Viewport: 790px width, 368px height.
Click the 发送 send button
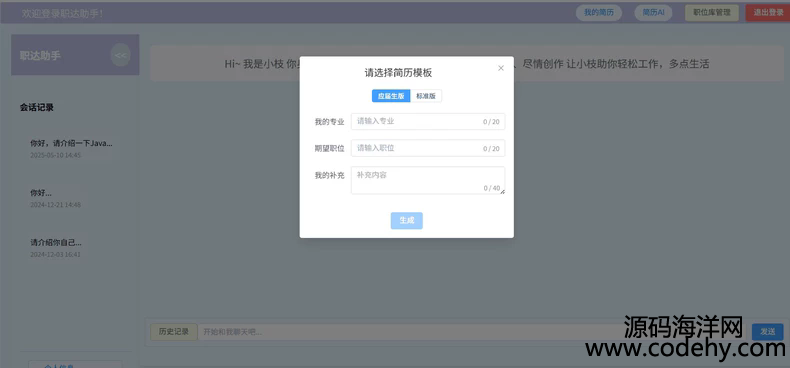tap(767, 332)
